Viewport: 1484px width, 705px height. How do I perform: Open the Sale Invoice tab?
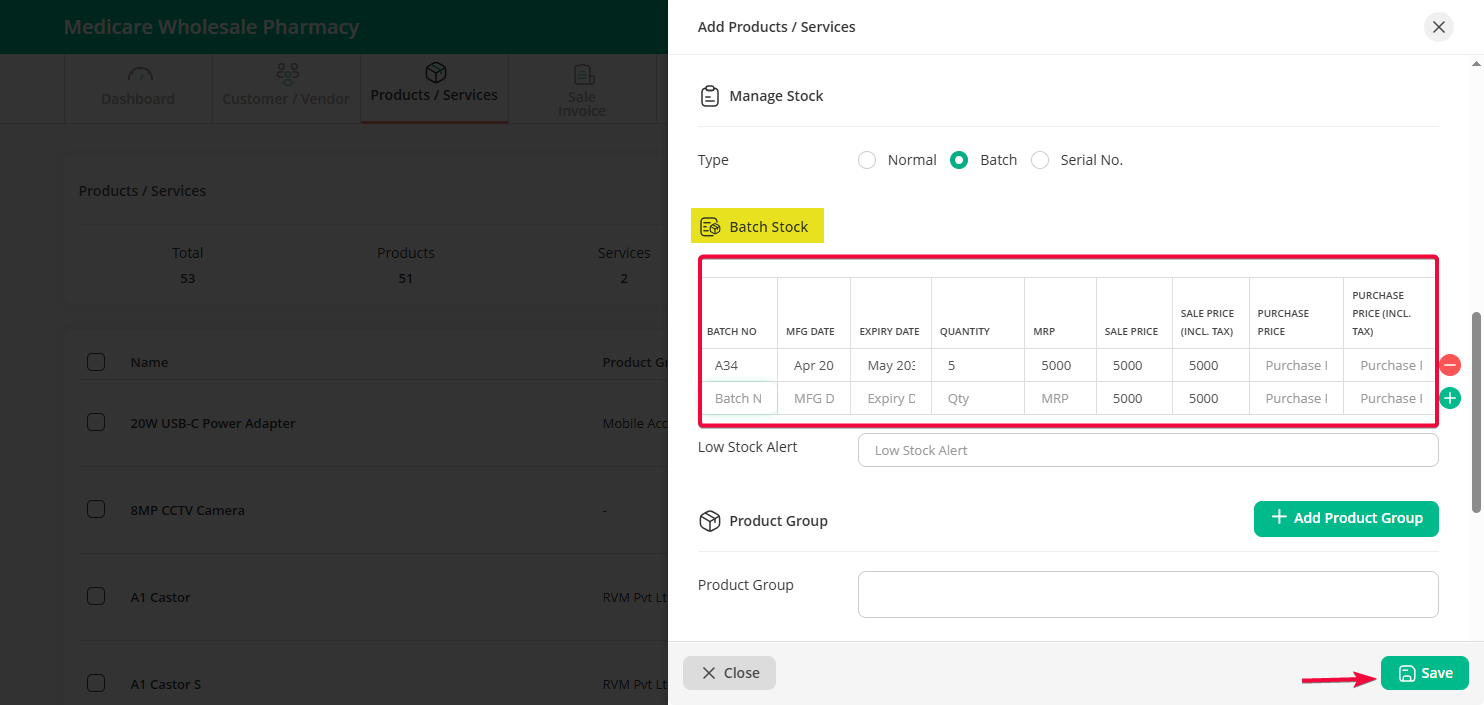click(582, 89)
